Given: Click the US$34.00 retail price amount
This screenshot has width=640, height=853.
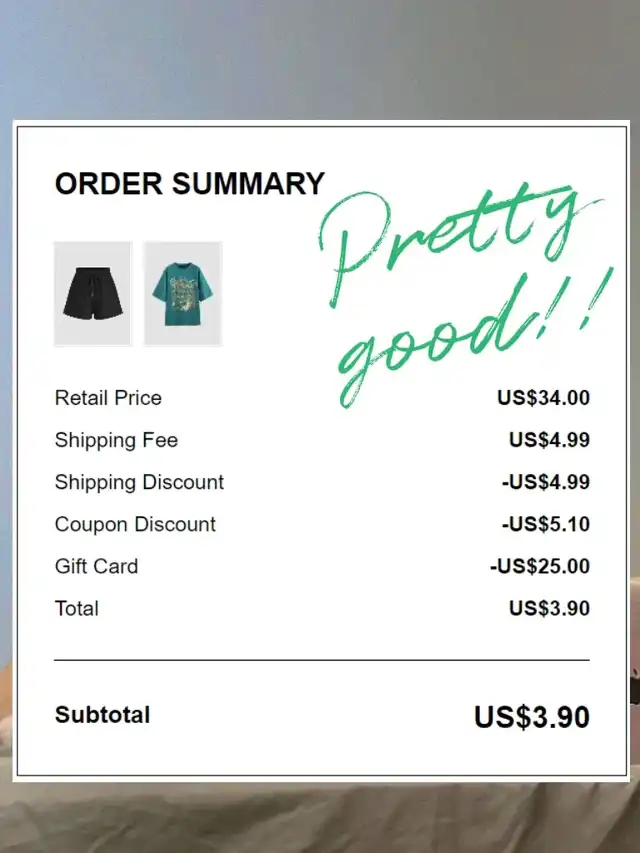Looking at the screenshot, I should pyautogui.click(x=543, y=398).
